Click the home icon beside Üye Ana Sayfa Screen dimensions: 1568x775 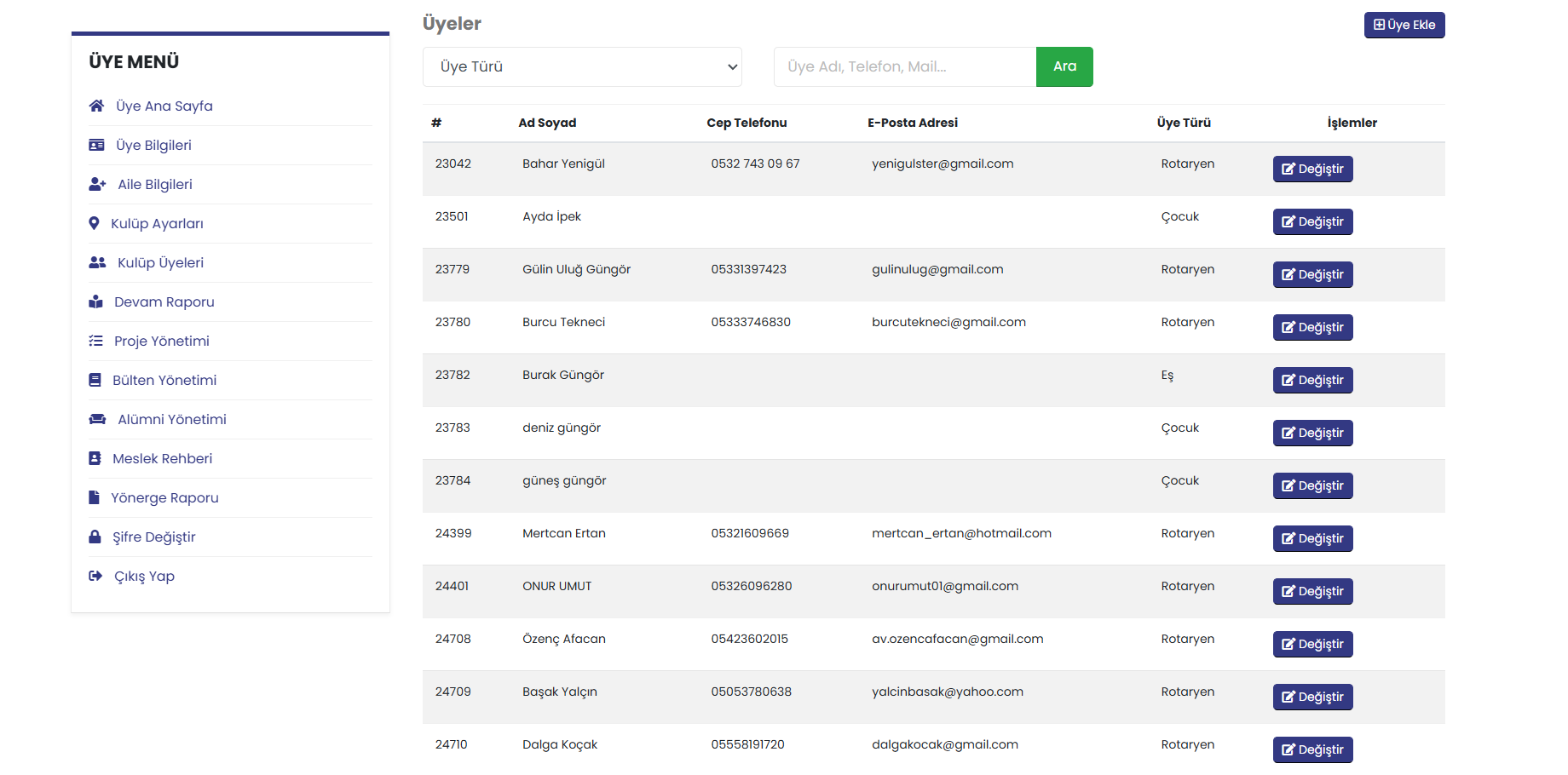pos(96,106)
